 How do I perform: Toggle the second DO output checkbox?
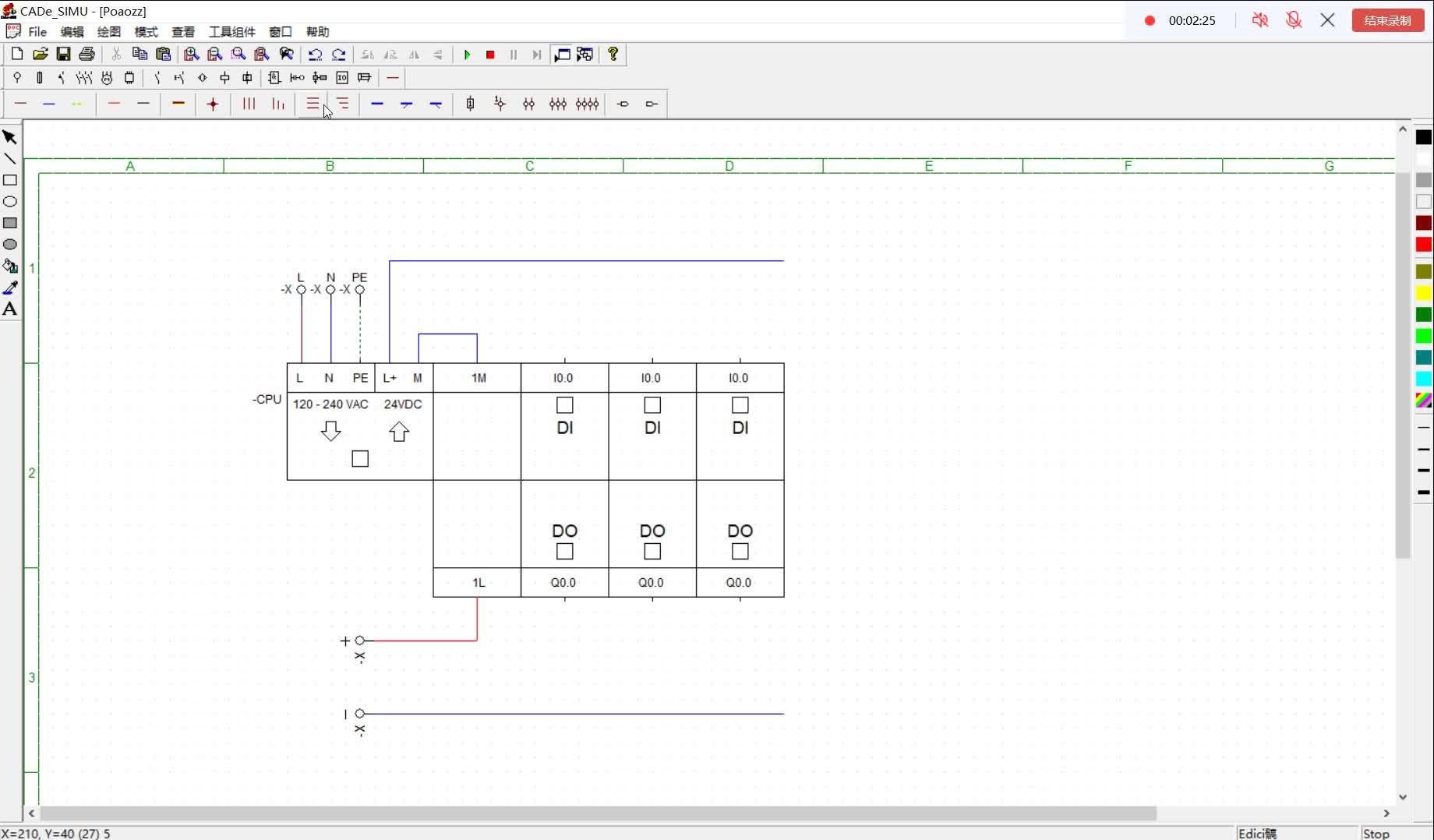[x=652, y=552]
